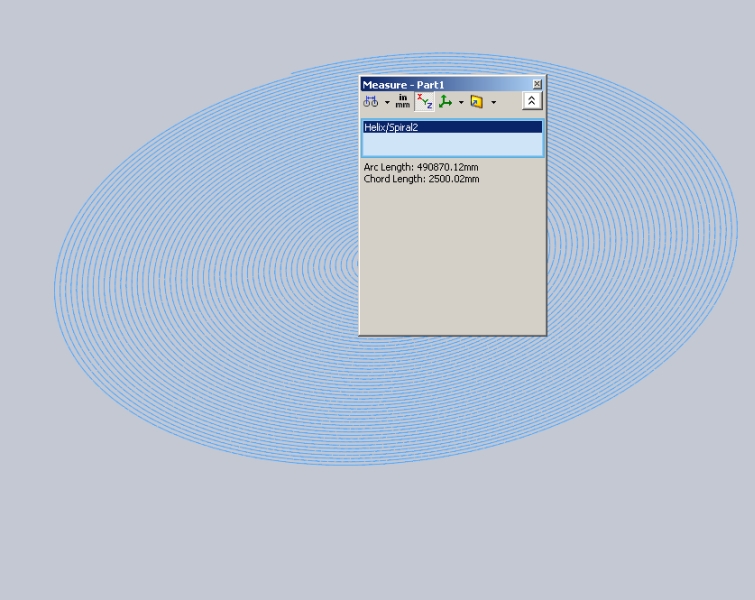Click the Chord Length measurement result
This screenshot has width=755, height=600.
click(421, 179)
